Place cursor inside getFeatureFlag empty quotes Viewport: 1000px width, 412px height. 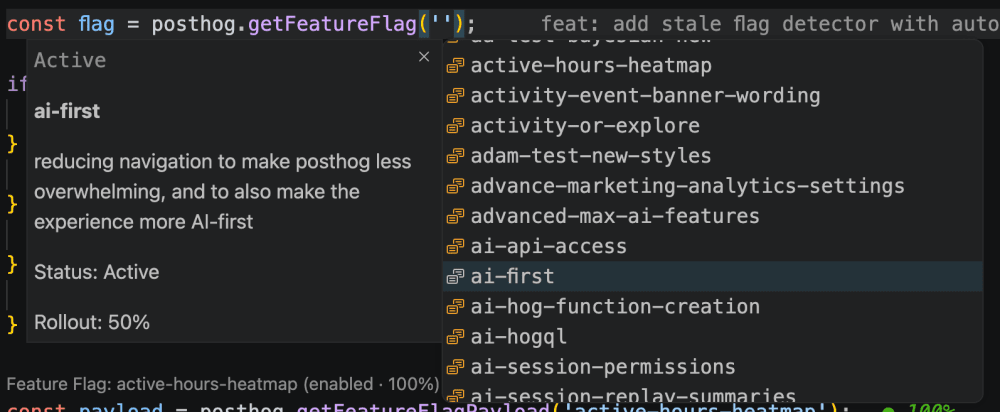point(441,25)
